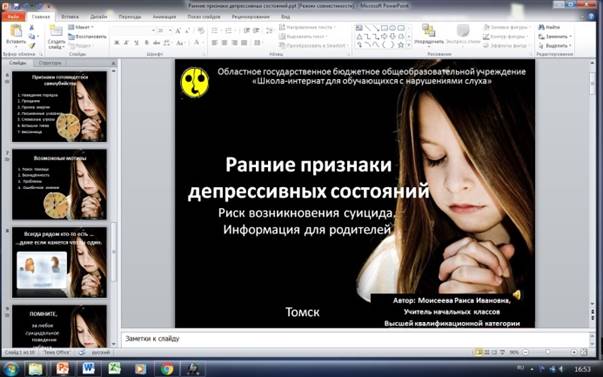Center text in paragraph group
Viewport: 603px width, 377px height.
pos(225,43)
